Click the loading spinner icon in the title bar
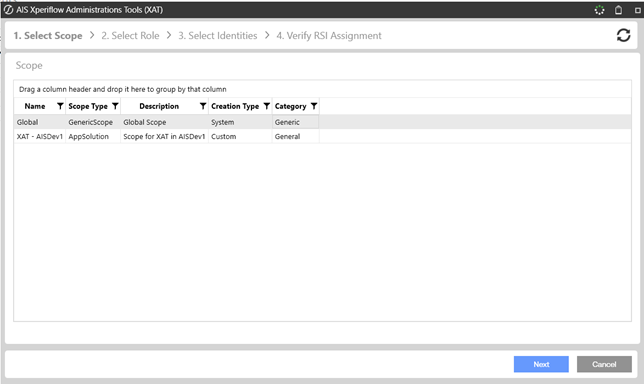 pos(599,10)
